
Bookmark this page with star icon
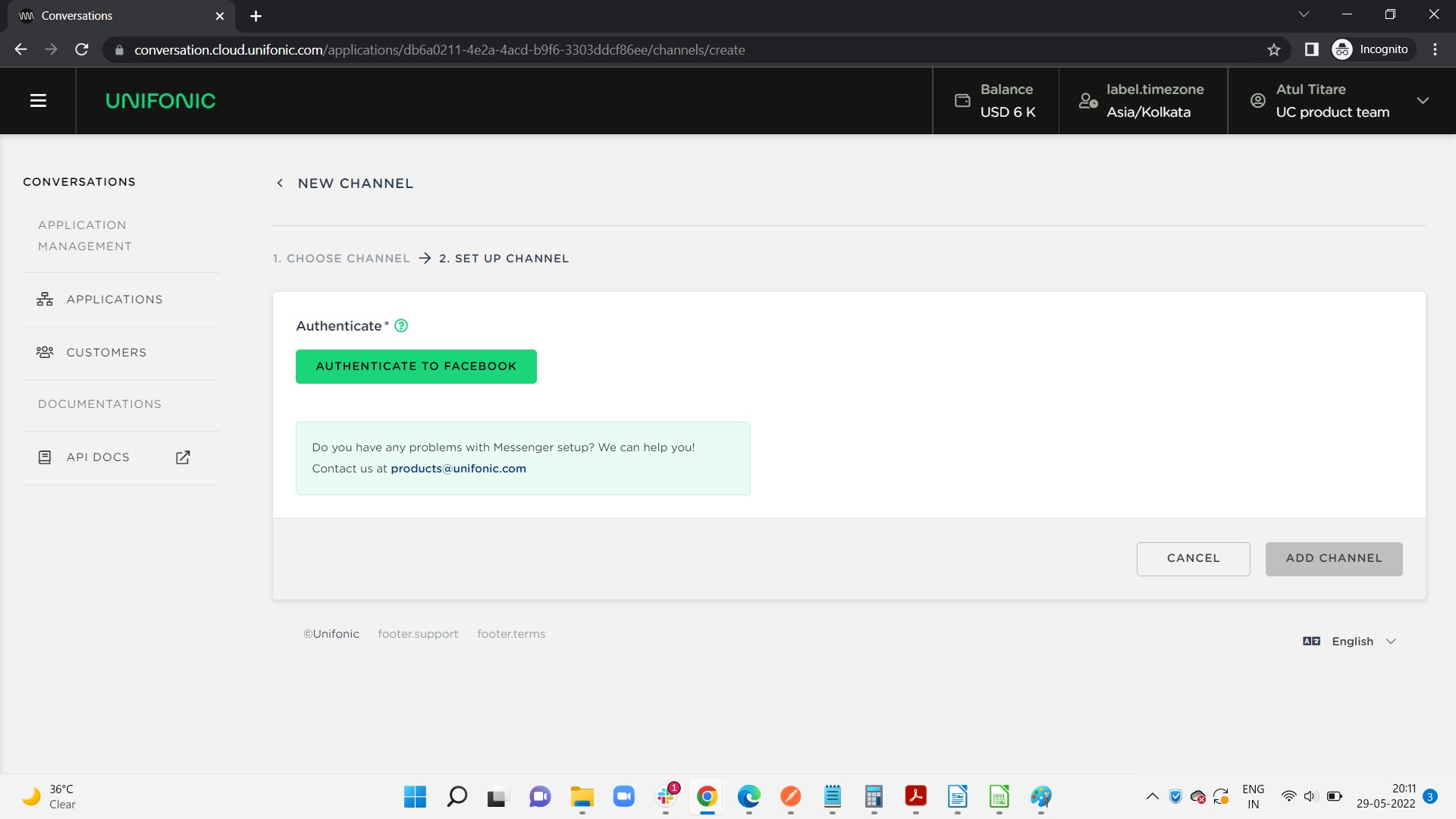(1274, 50)
